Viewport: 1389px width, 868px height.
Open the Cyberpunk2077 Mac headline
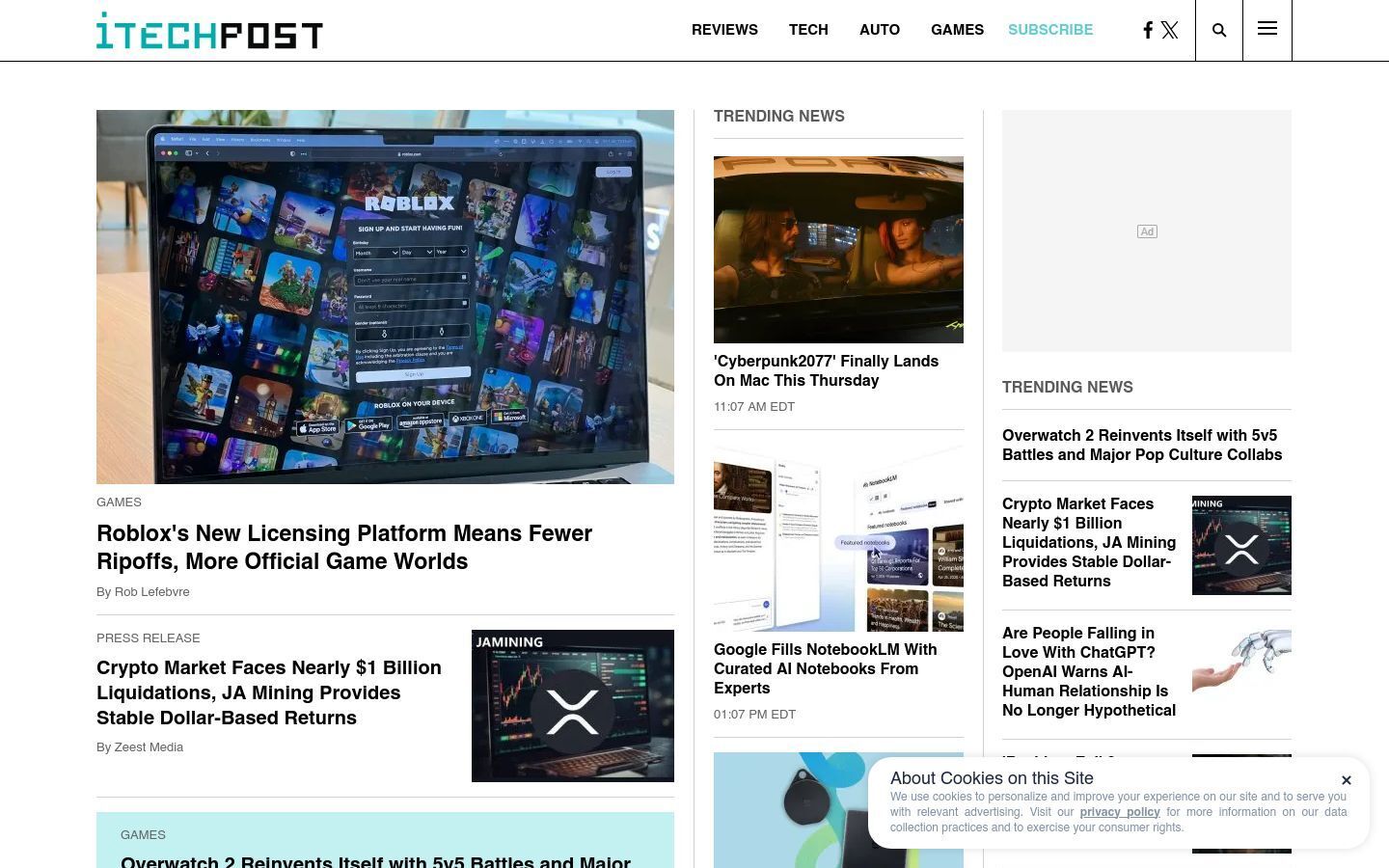pyautogui.click(x=826, y=370)
